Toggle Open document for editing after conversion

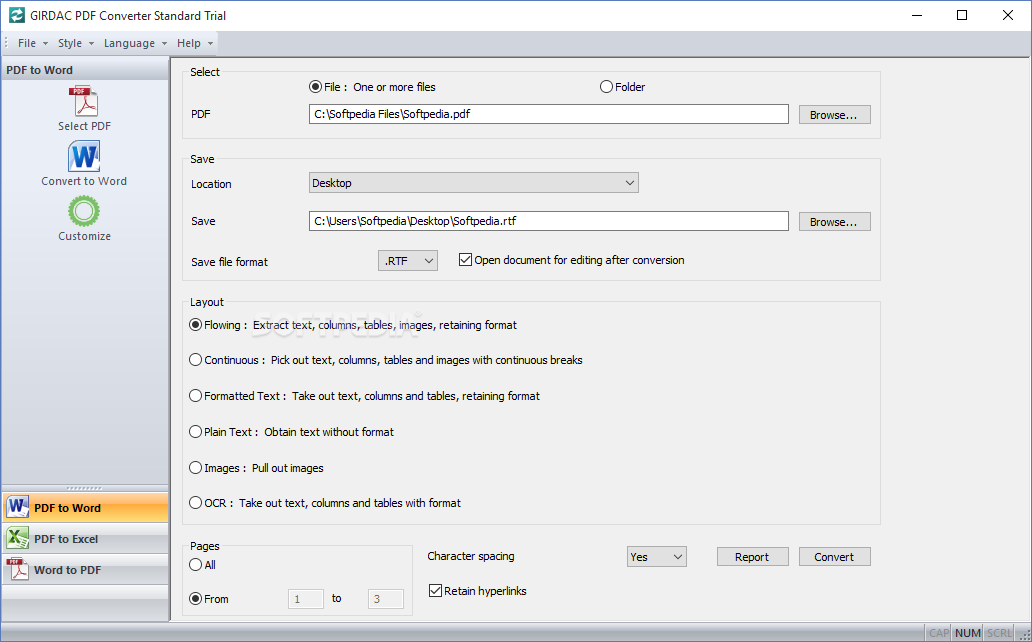[465, 259]
